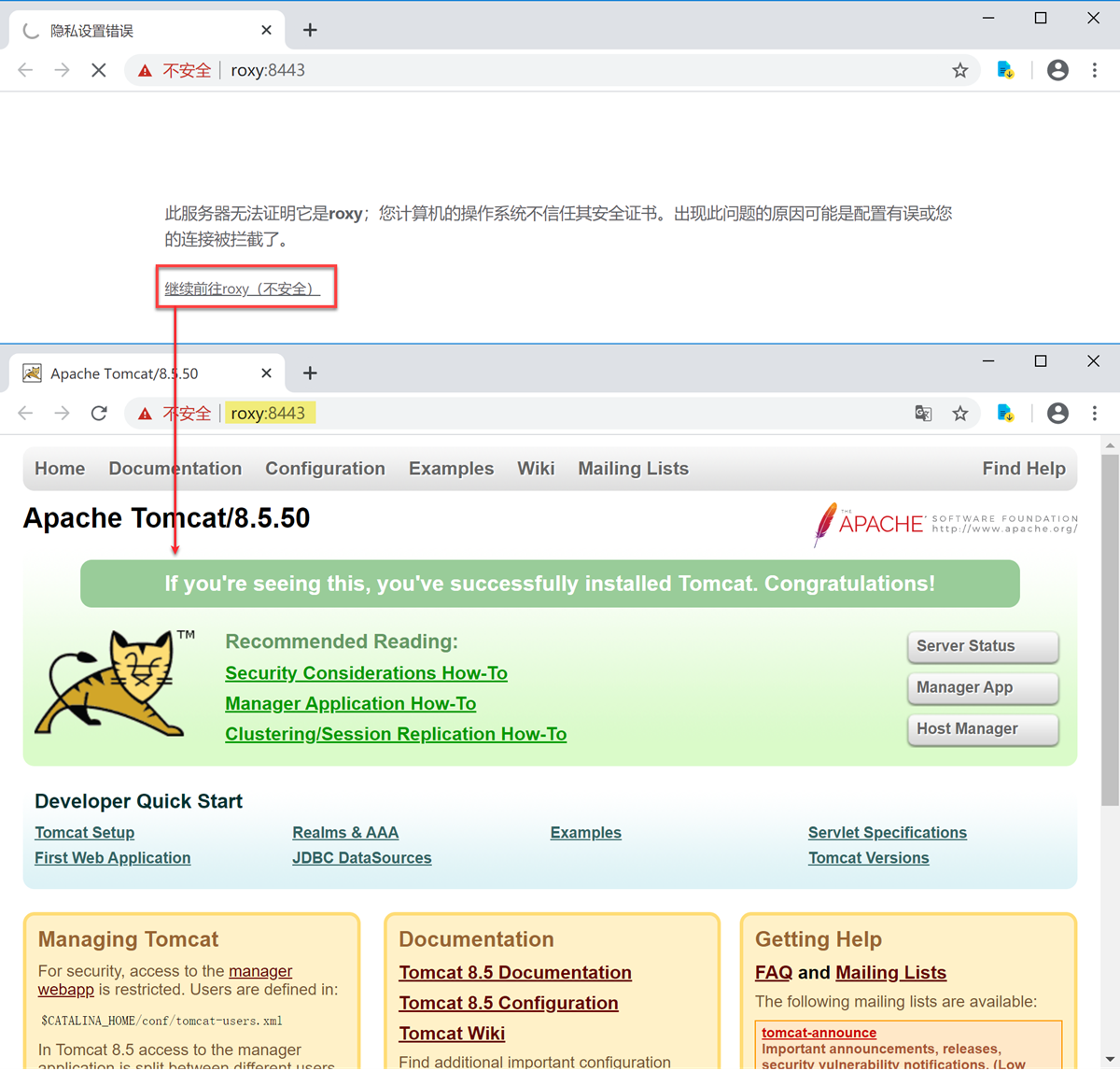The height and width of the screenshot is (1071, 1120).
Task: Open Examples in Tomcat navigation bar
Action: tap(451, 469)
